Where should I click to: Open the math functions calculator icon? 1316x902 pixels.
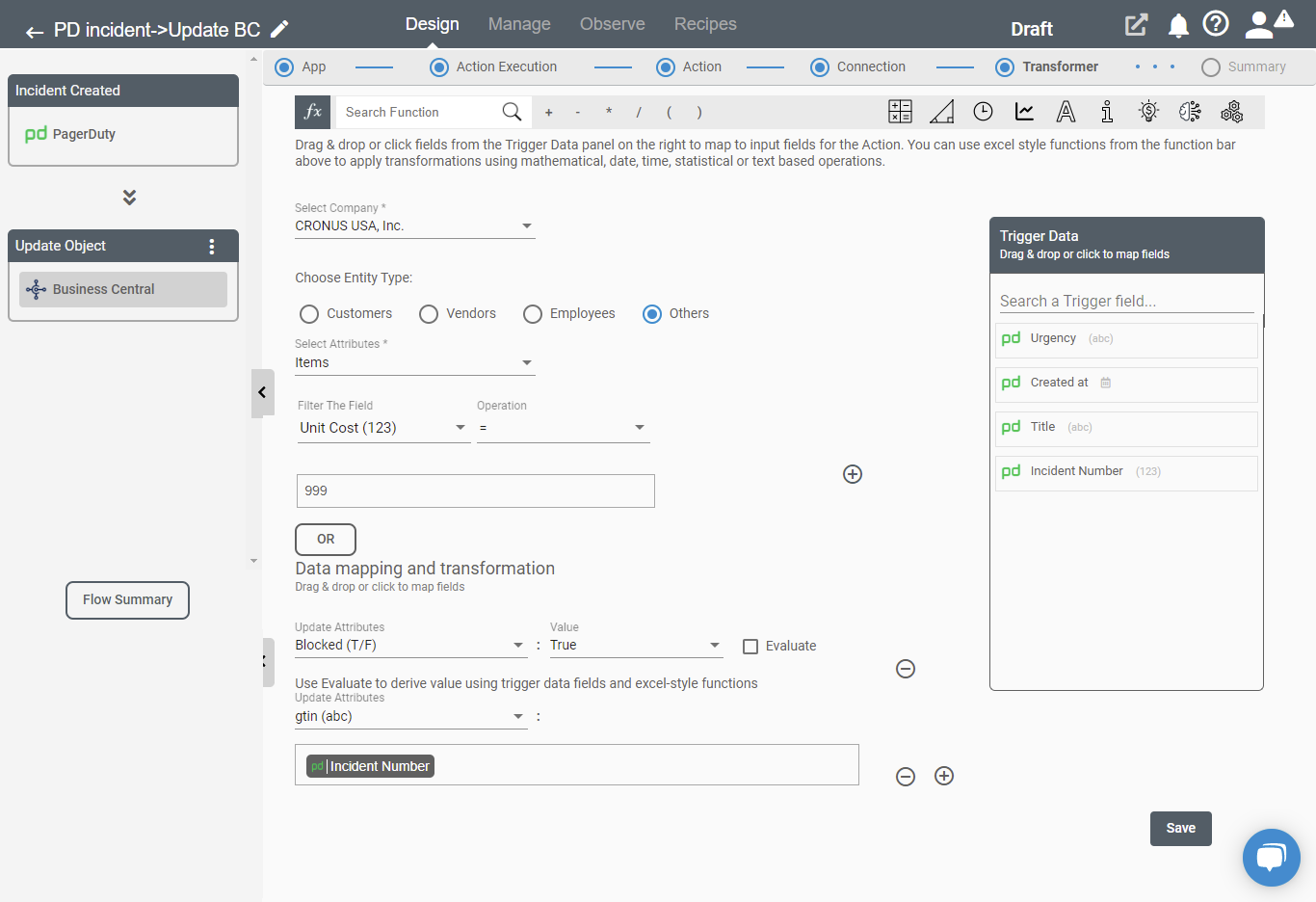tap(900, 112)
